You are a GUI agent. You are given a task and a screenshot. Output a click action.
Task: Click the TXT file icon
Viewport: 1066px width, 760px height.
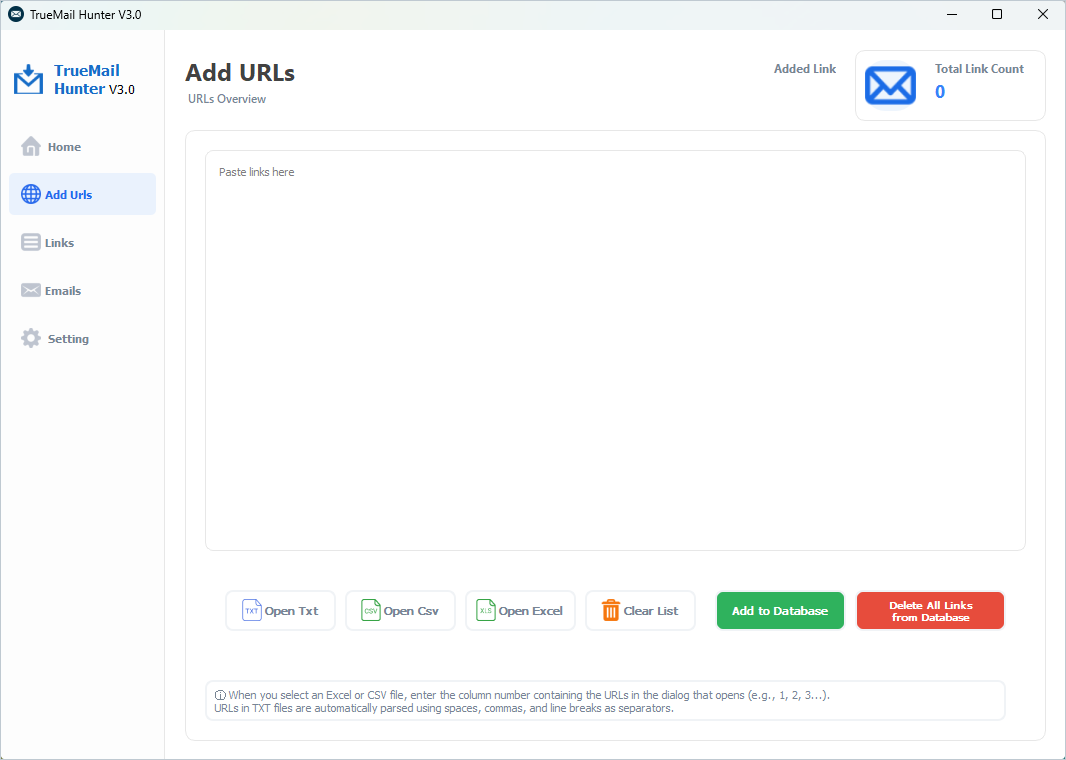point(252,610)
